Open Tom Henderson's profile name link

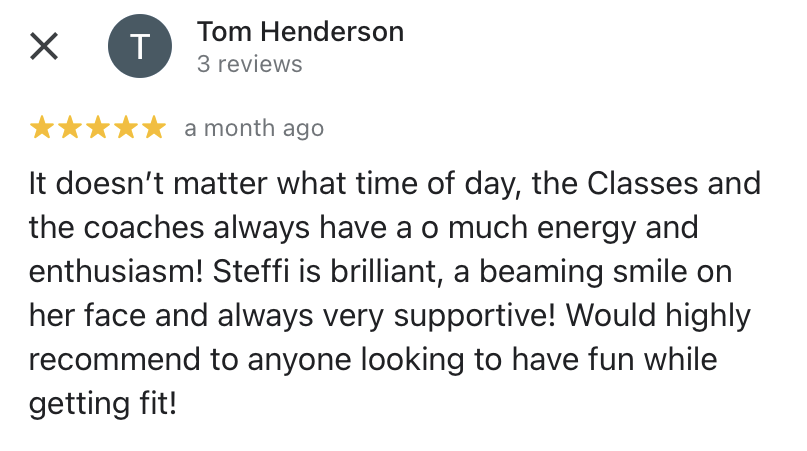point(301,32)
